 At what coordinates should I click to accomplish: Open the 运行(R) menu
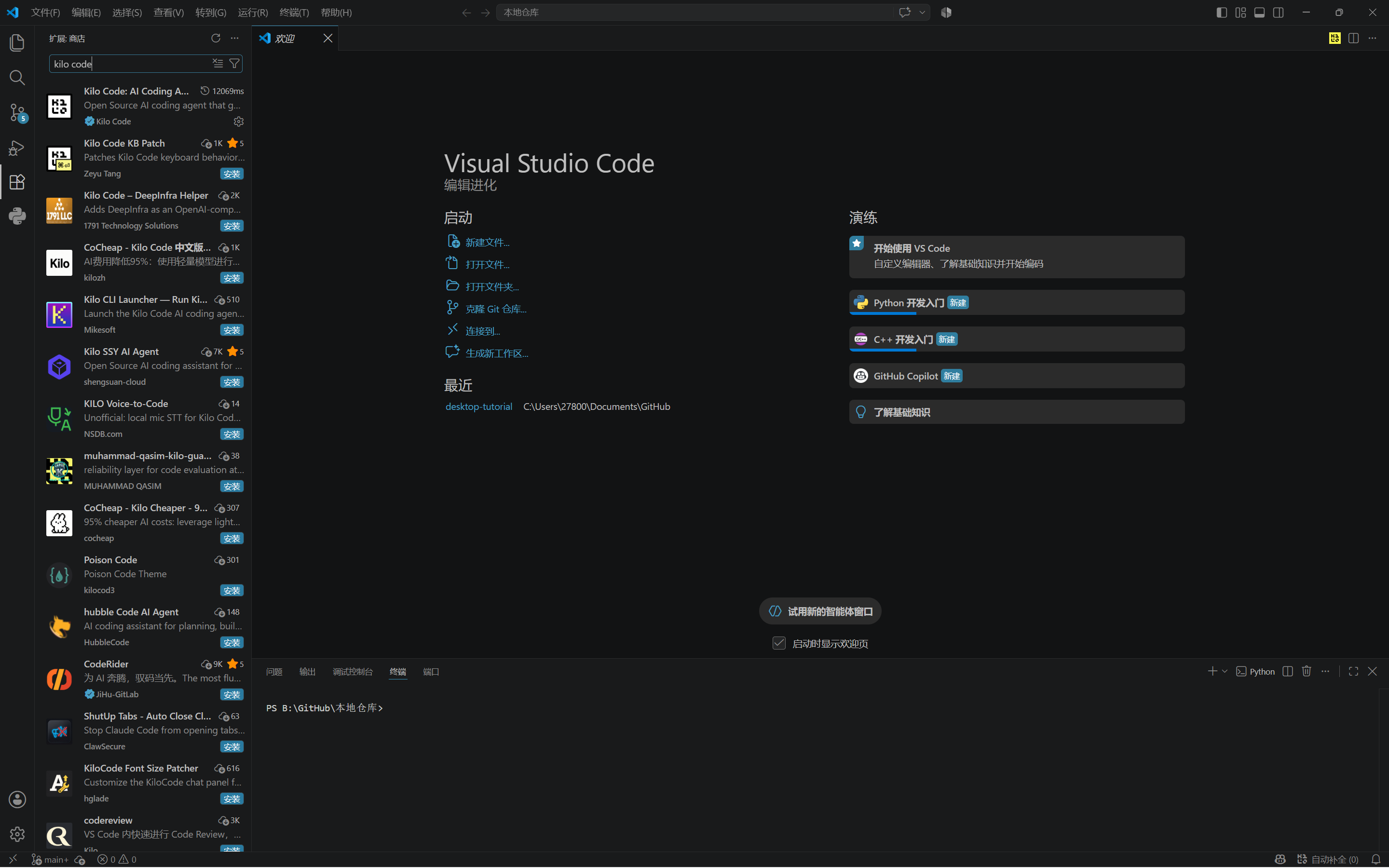coord(253,13)
